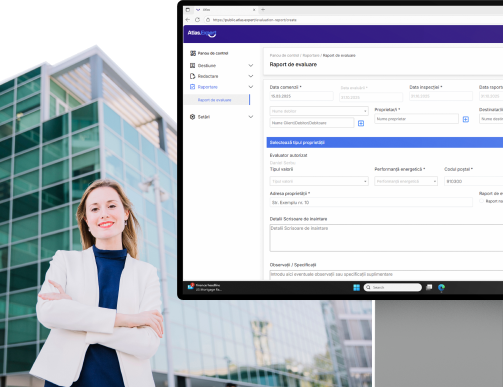This screenshot has width=503, height=387.
Task: Click the Detalii Scrisoare de înaintare textarea
Action: [x=386, y=238]
